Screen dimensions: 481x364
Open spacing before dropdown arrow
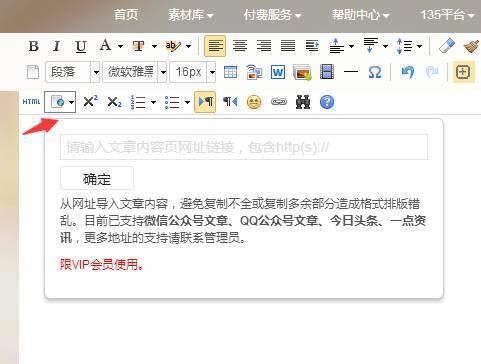point(351,46)
